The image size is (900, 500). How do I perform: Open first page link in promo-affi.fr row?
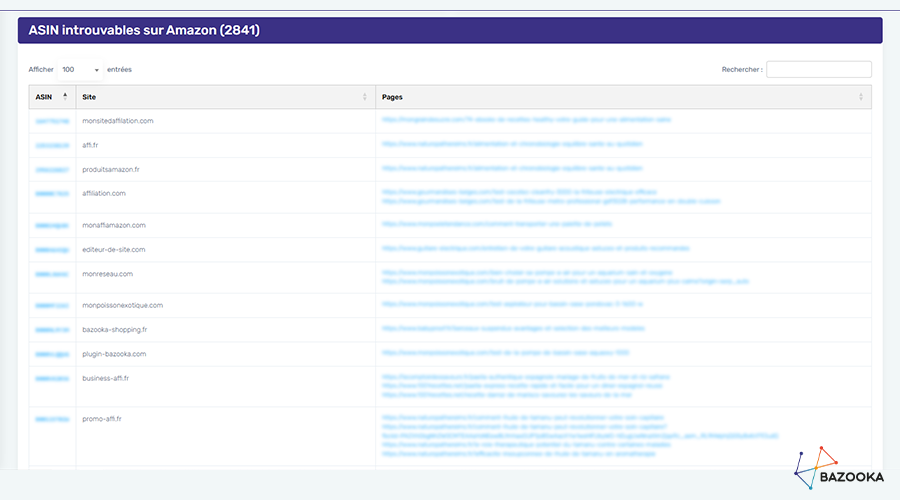[523, 417]
